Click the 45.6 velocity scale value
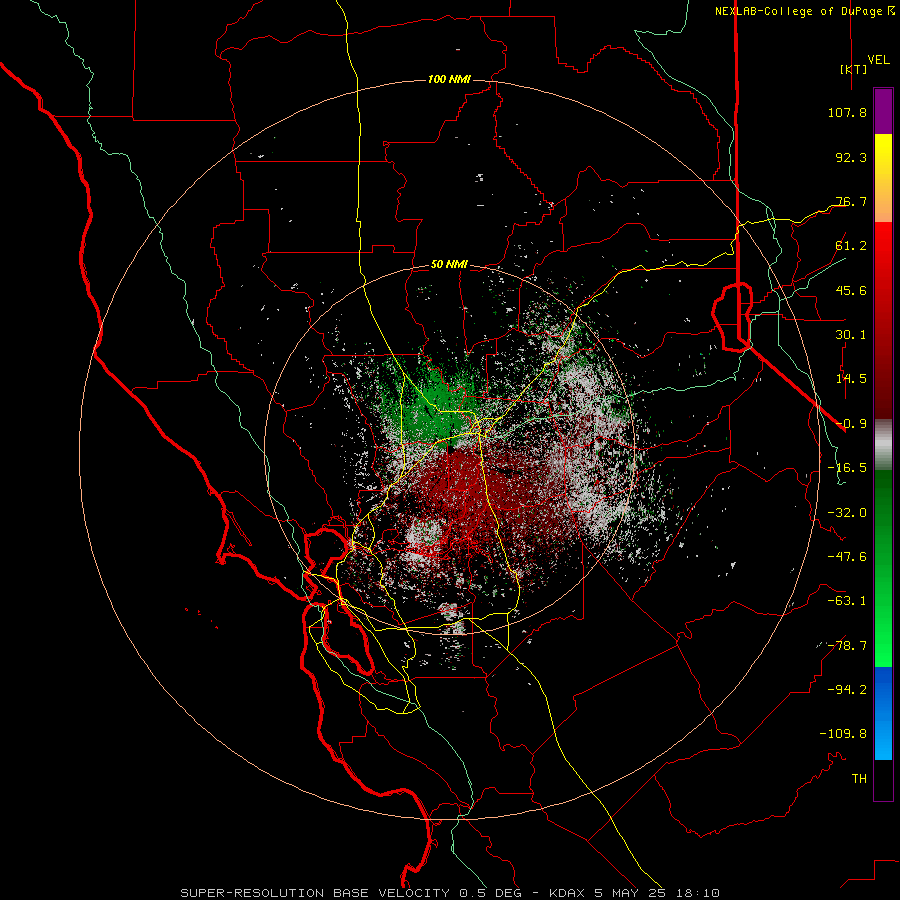 coord(851,290)
